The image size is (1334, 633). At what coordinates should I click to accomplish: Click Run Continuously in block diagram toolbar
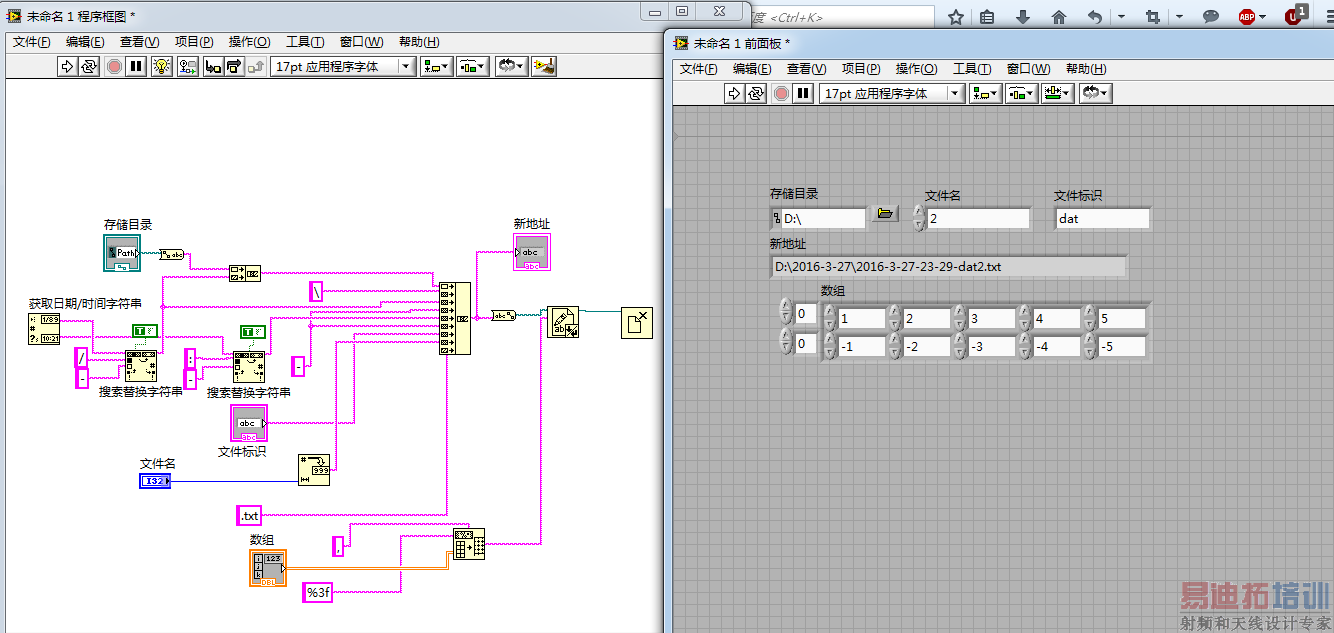(90, 67)
